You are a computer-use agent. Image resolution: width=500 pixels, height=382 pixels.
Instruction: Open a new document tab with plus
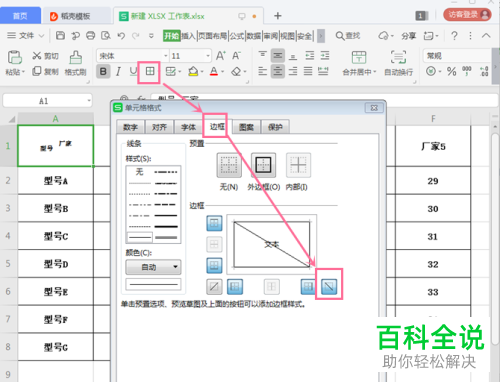pyautogui.click(x=278, y=16)
